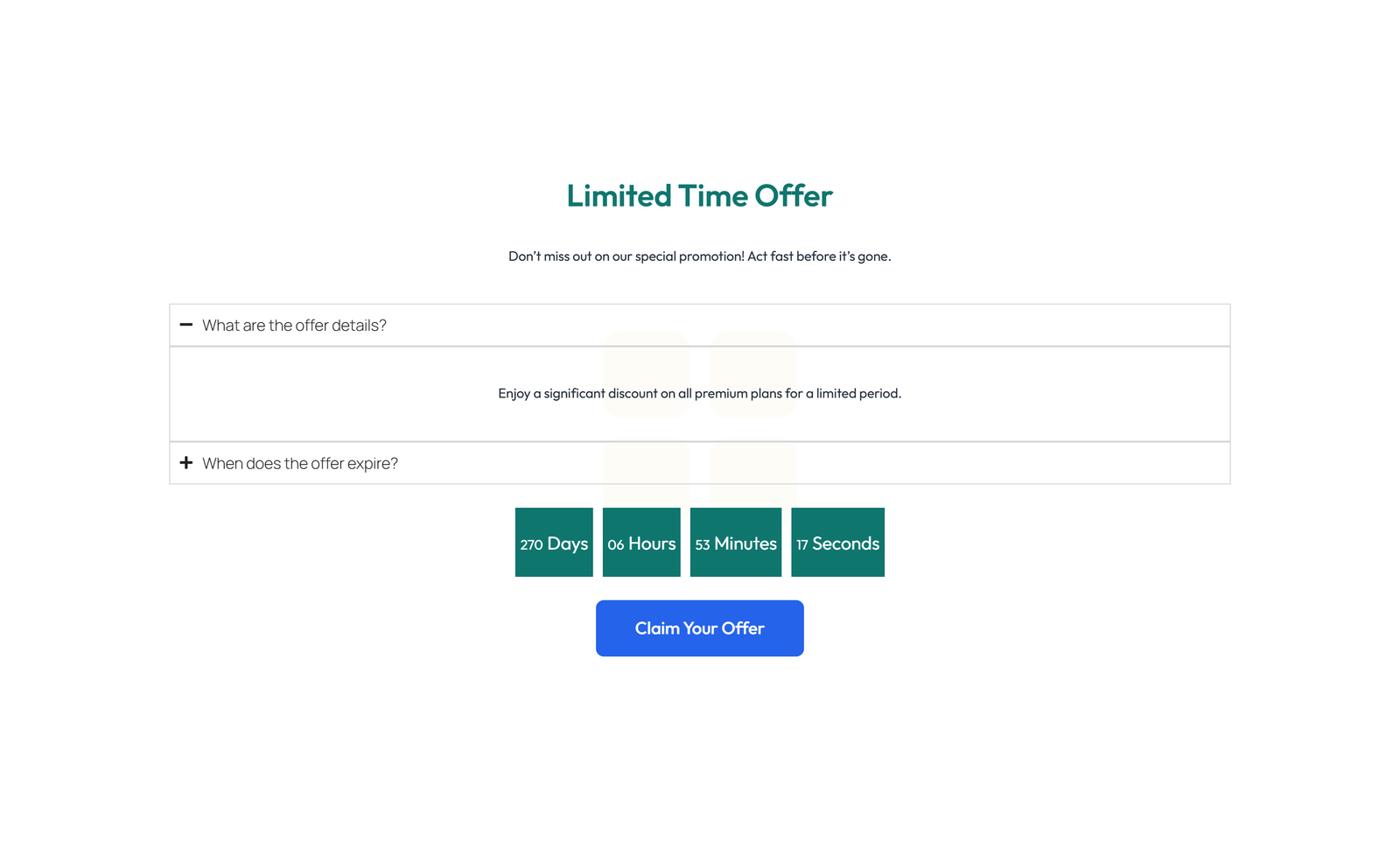The image size is (1400, 856).
Task: Click the promotional subtitle text
Action: (x=699, y=256)
